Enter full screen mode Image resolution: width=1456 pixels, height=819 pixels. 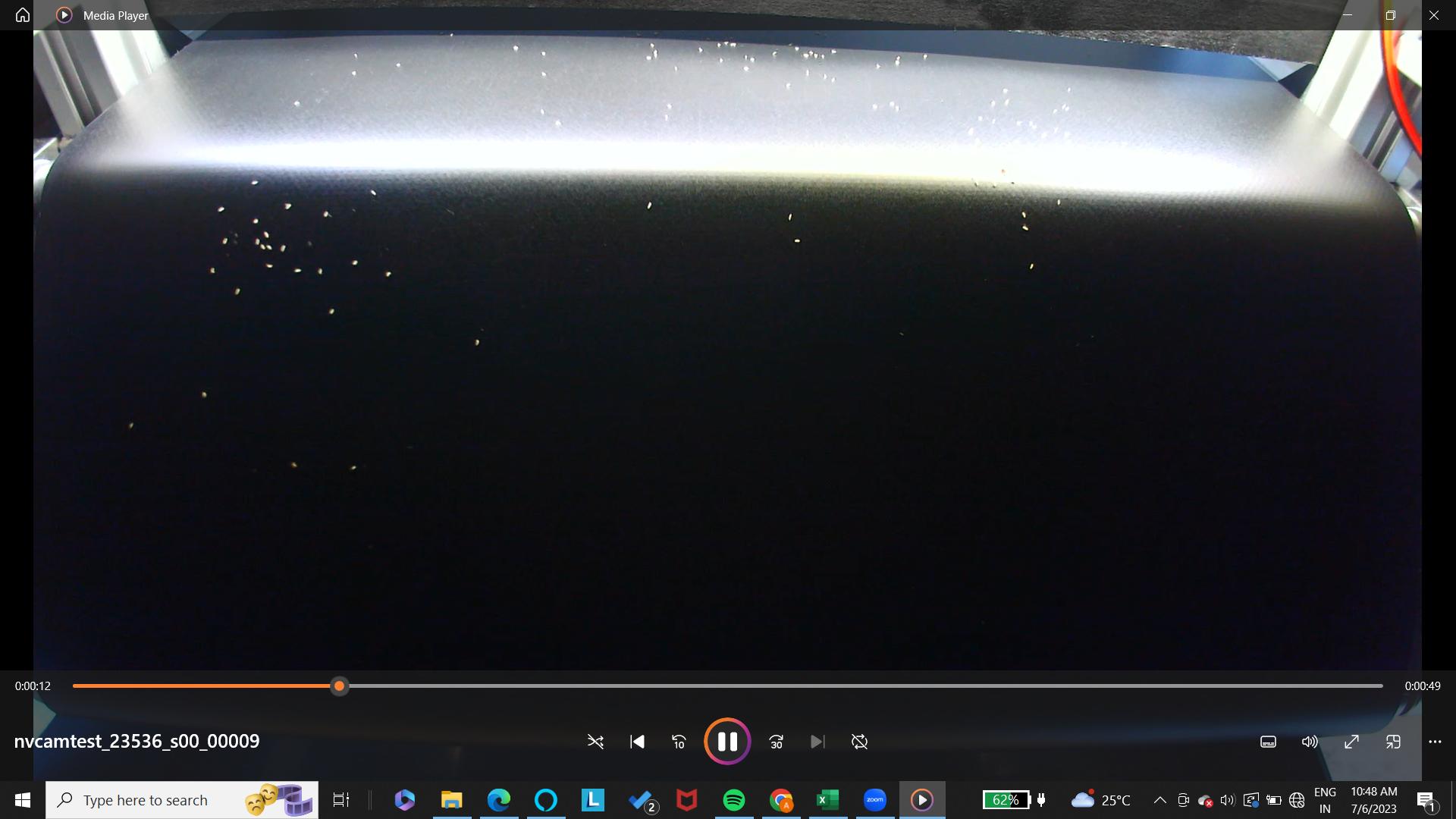point(1351,742)
